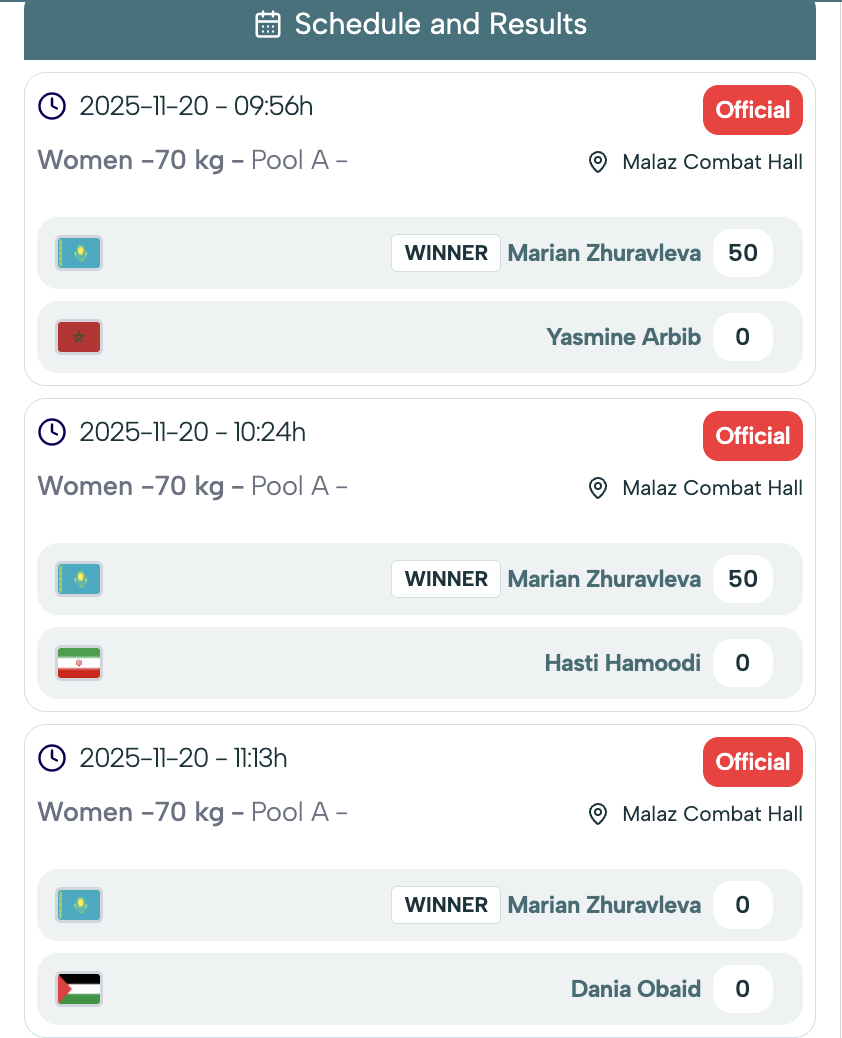Click Marian Zhuravleva's score of 50 at 10:24h

tap(743, 579)
